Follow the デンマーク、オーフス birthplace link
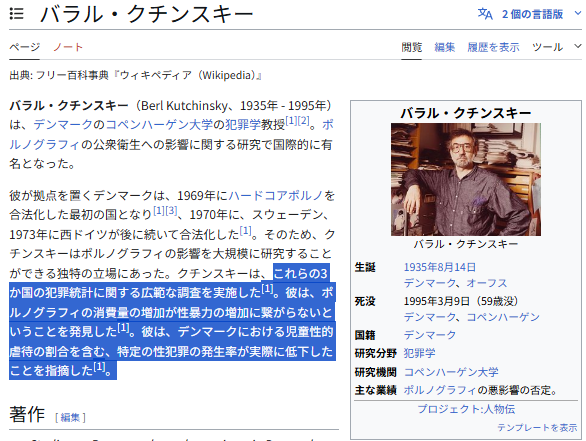Viewport: 586px width, 441px height. tap(455, 283)
